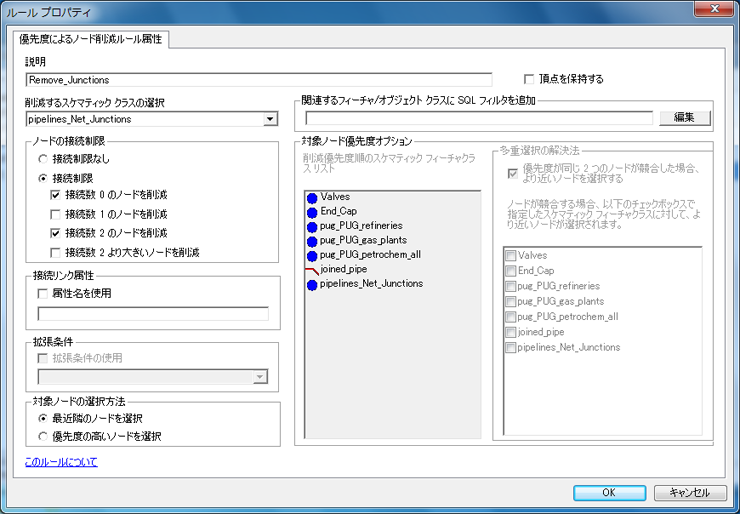Select End_Cap text in priority list

tap(338, 211)
